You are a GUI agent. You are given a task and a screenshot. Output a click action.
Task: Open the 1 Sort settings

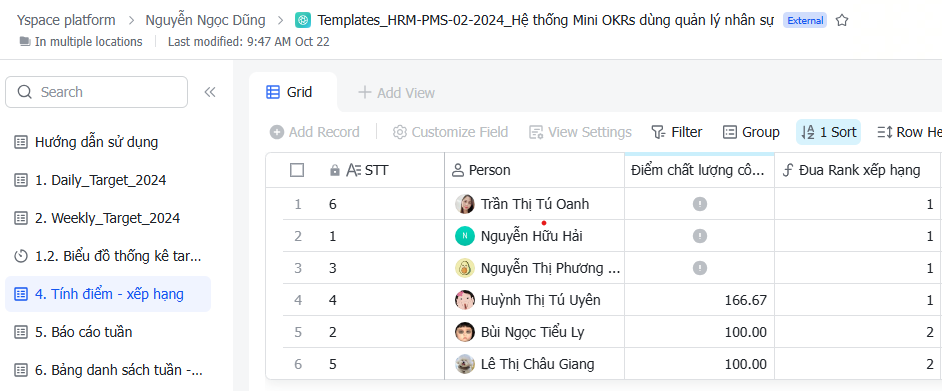pos(828,132)
